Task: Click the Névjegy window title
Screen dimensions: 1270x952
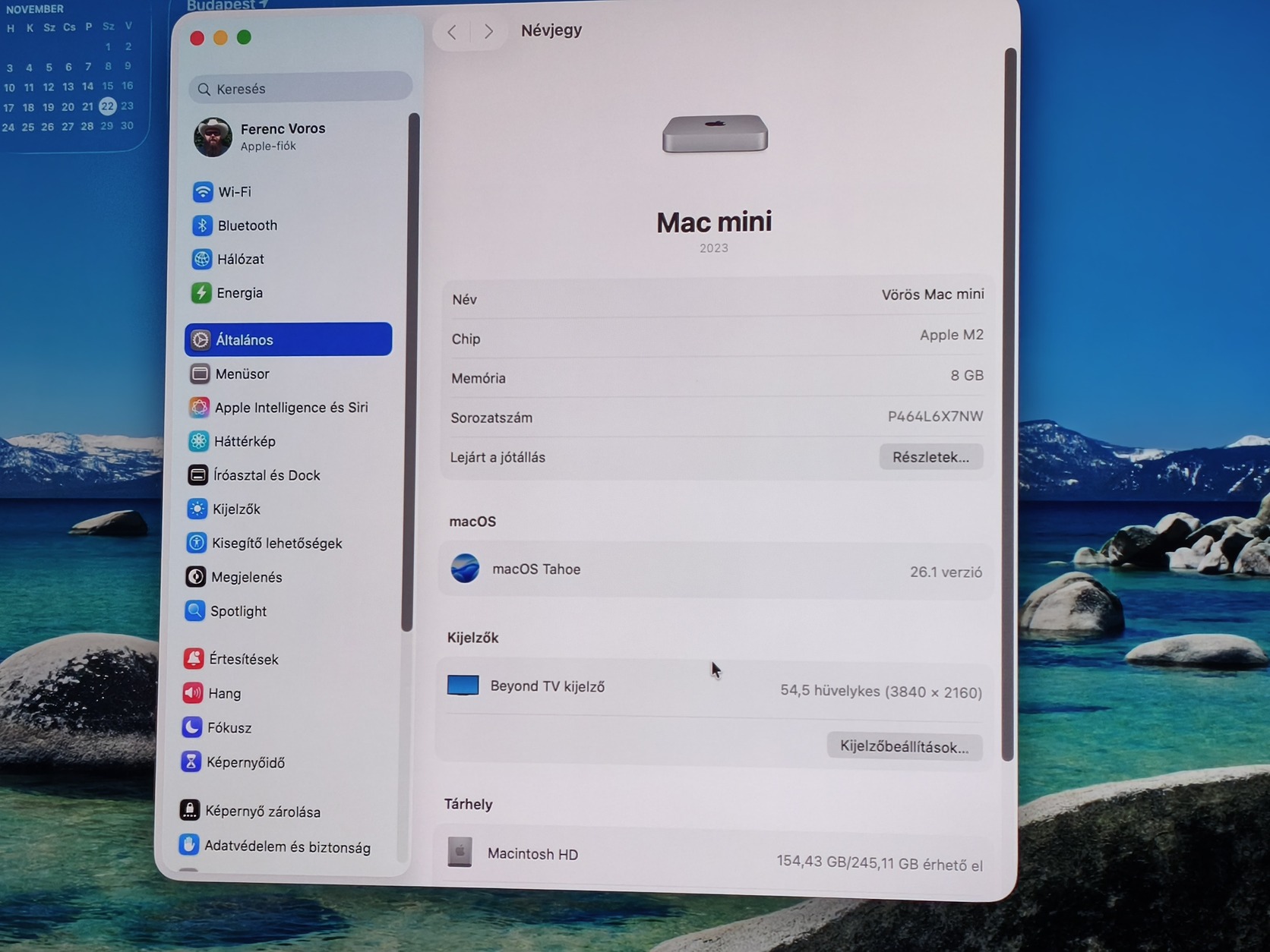Action: point(551,30)
